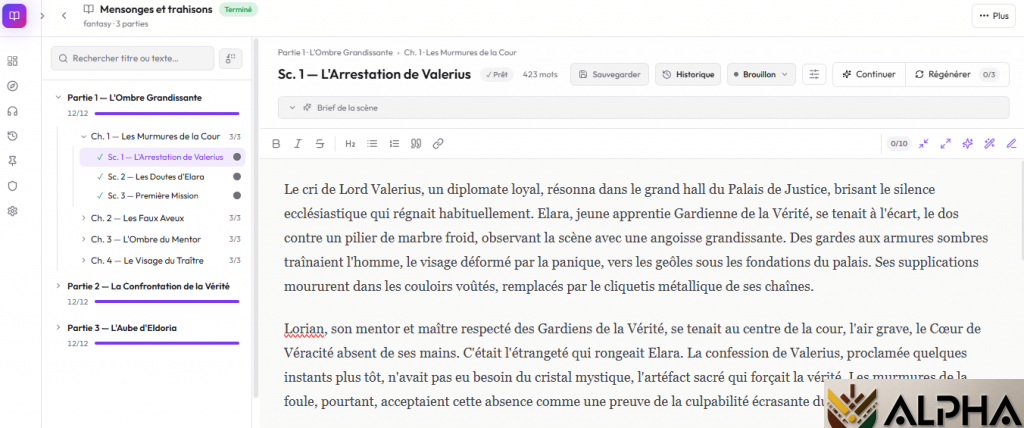
Task: Expand Partie 3 — L'Aube d'Eldoria
Action: tap(59, 328)
